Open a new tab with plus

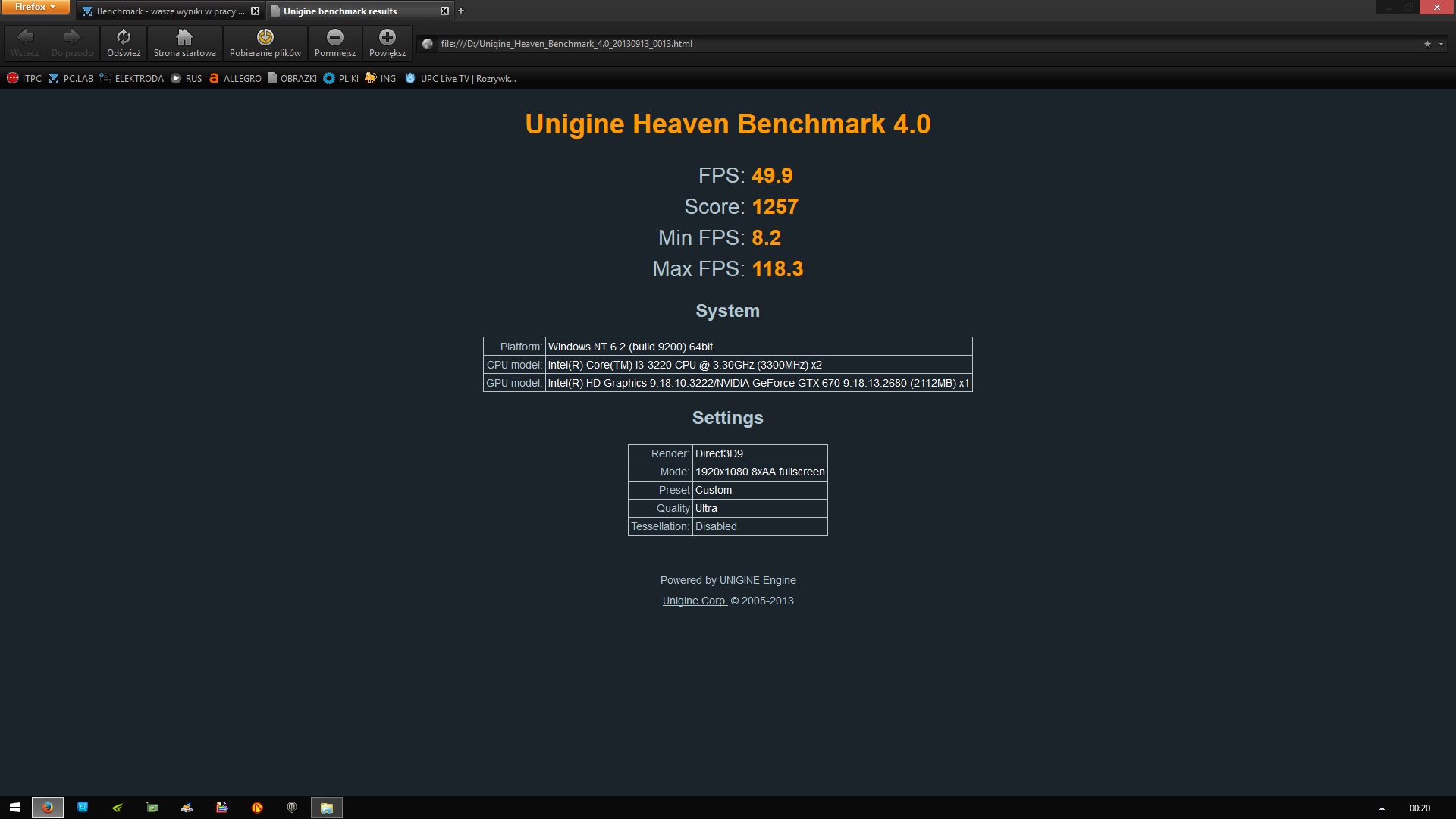pyautogui.click(x=461, y=11)
